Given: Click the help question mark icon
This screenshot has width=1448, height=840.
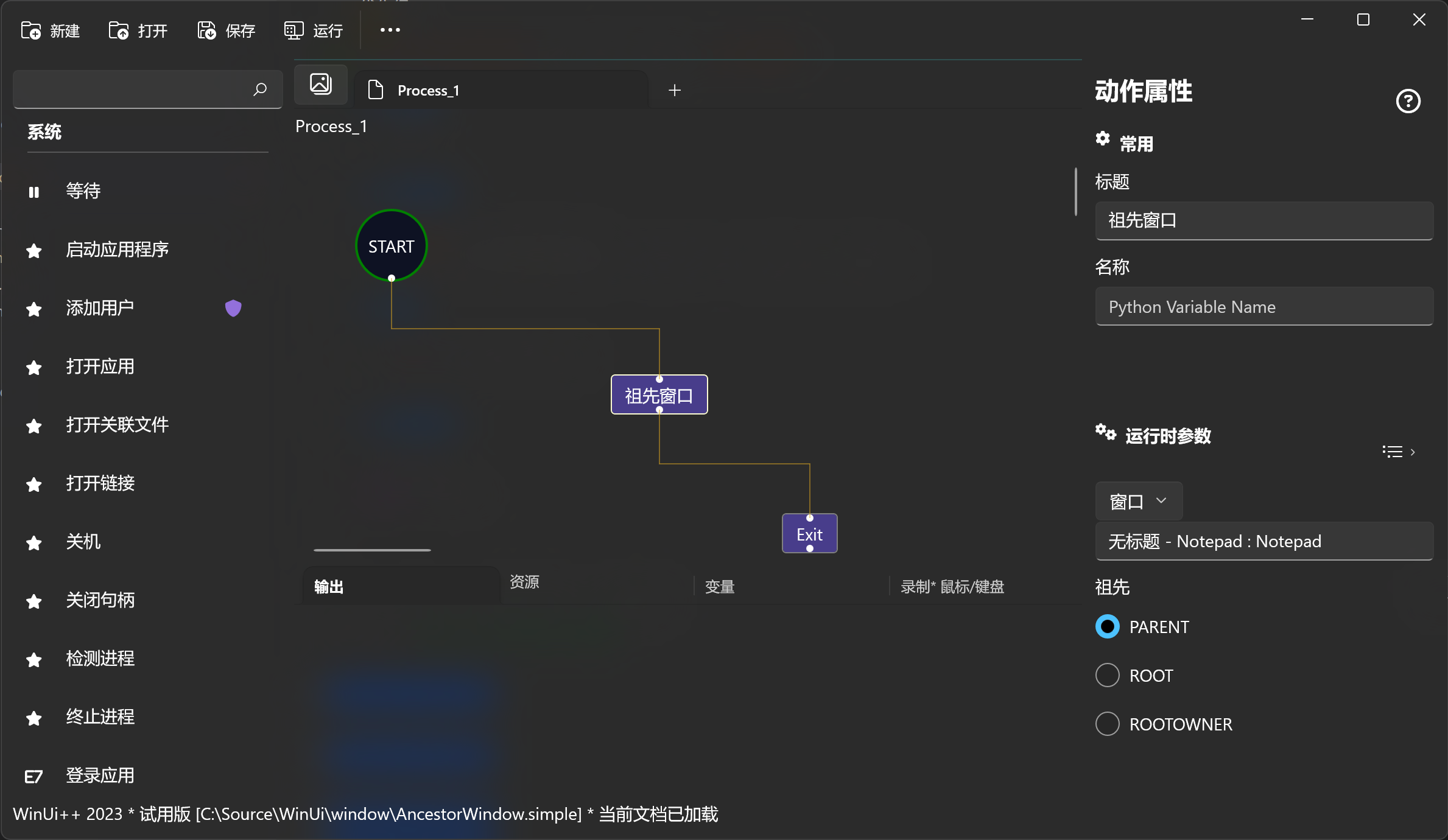Looking at the screenshot, I should click(1408, 101).
